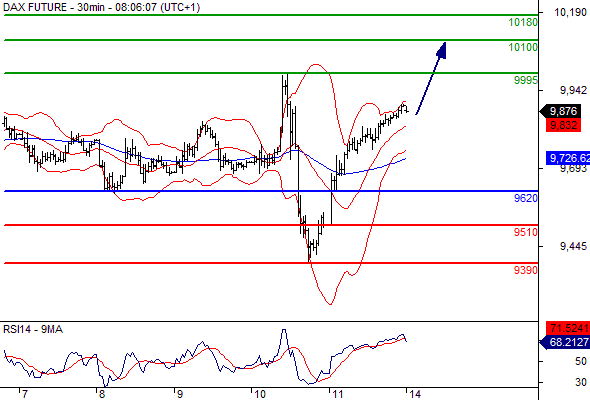
Task: Click the blue upward trend arrow
Action: (x=431, y=78)
